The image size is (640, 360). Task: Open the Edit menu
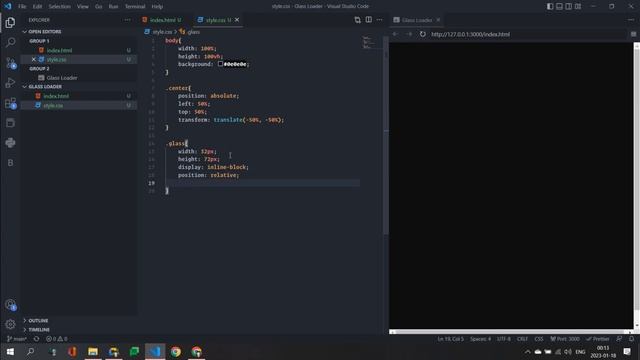coord(37,7)
